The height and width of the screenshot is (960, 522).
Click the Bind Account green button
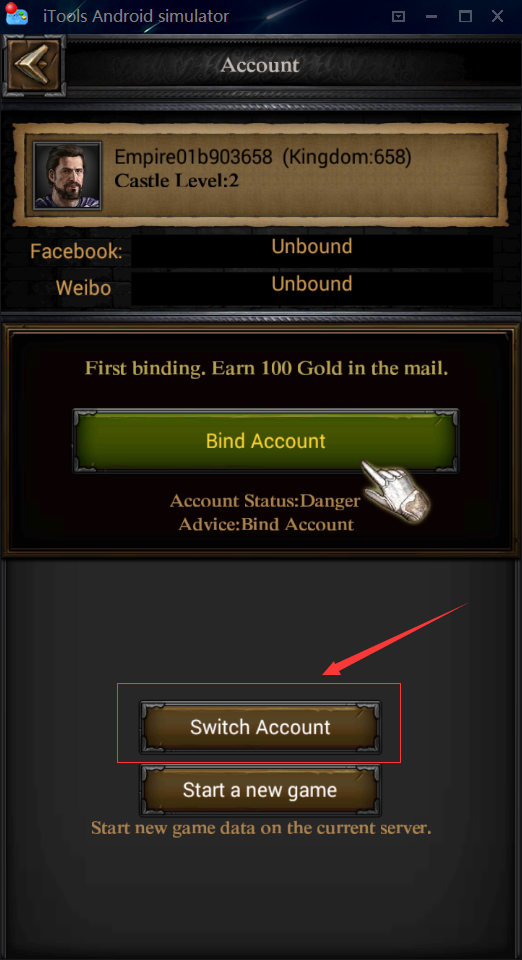(x=266, y=441)
